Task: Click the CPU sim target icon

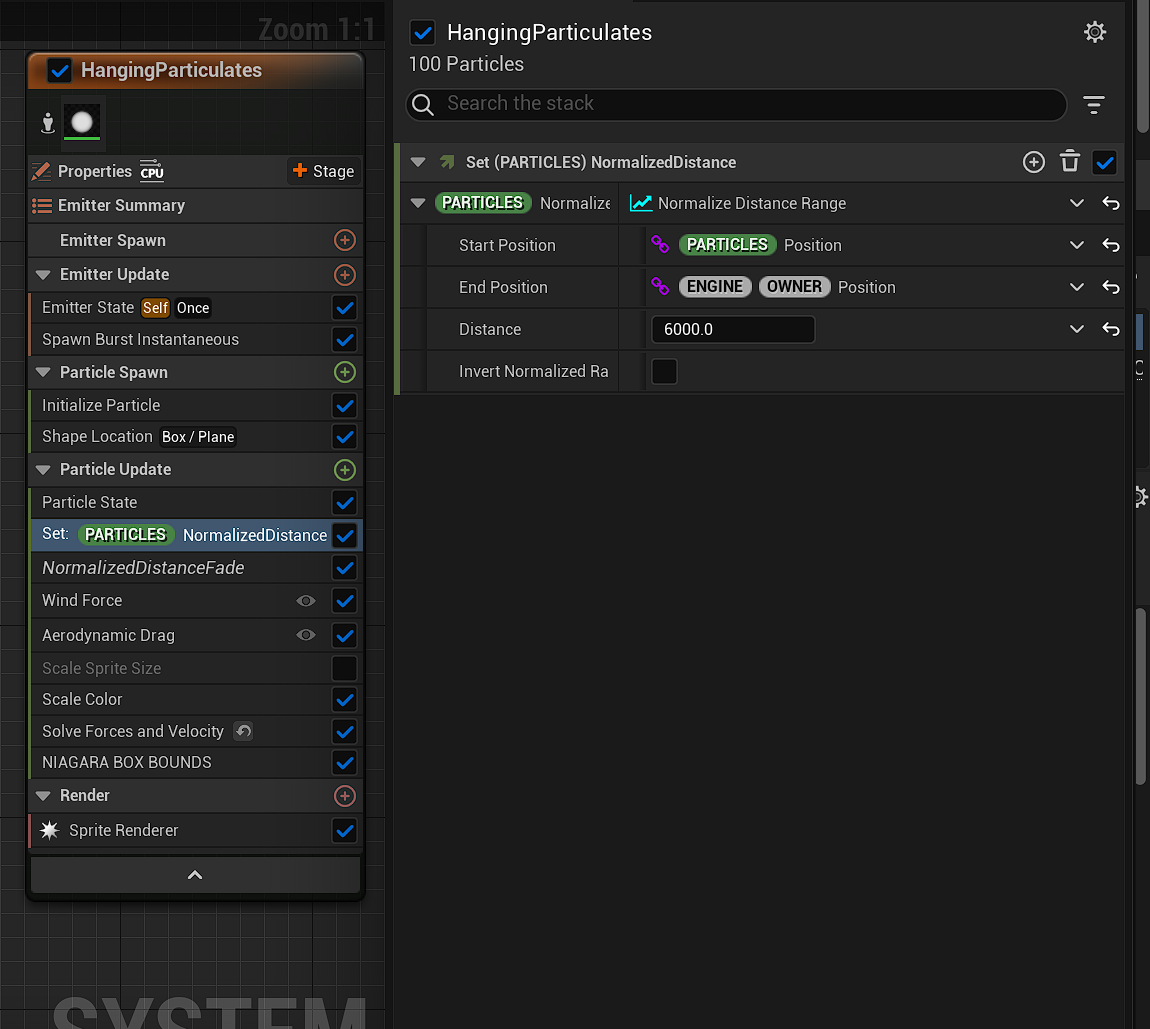Action: pos(152,169)
